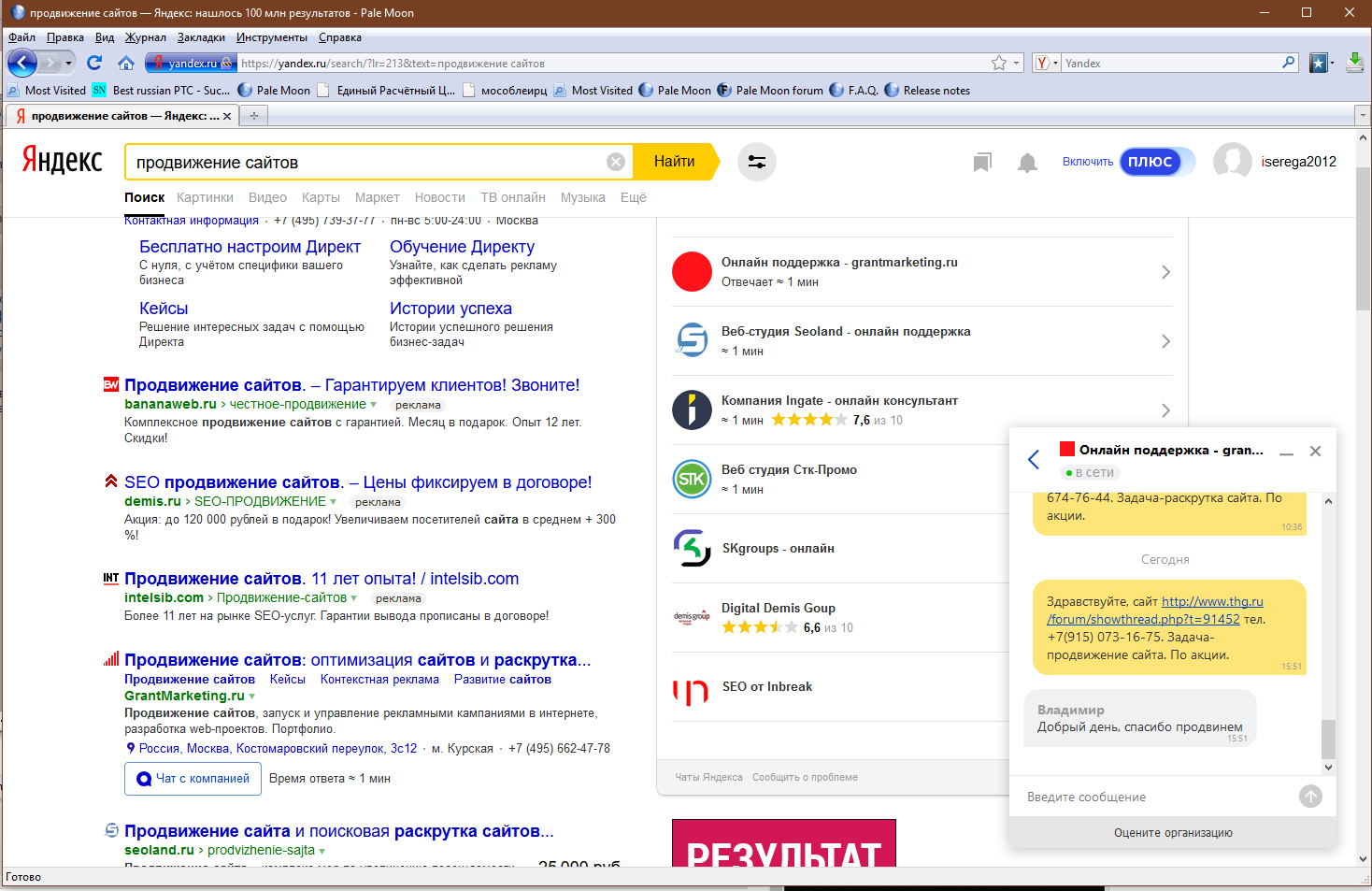Switch to the Новости search tab

(x=440, y=197)
